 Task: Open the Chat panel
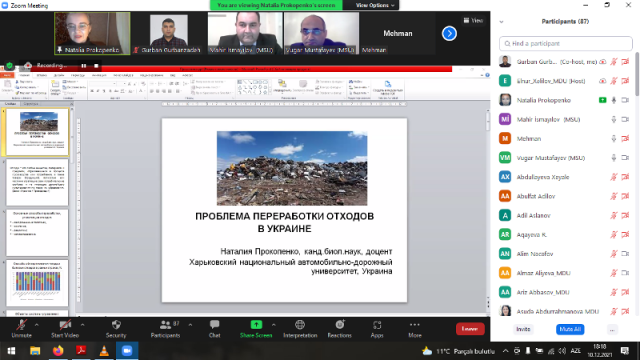click(x=214, y=329)
